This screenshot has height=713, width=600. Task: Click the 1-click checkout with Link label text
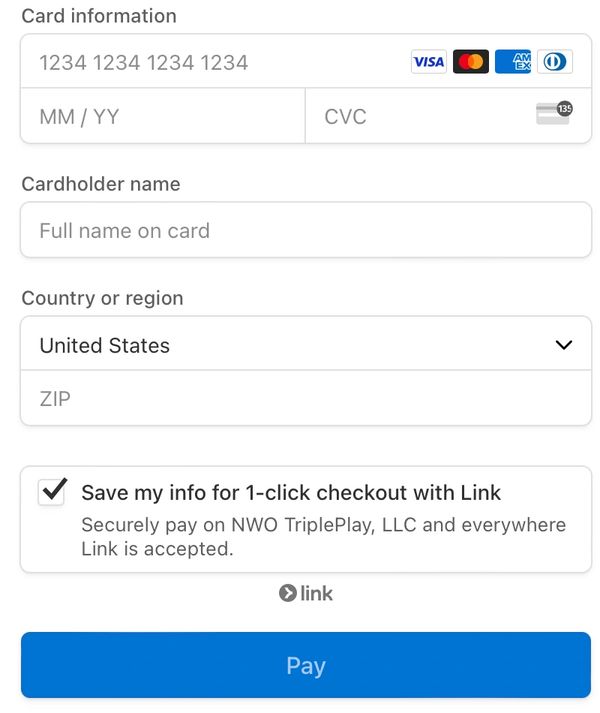coord(291,492)
